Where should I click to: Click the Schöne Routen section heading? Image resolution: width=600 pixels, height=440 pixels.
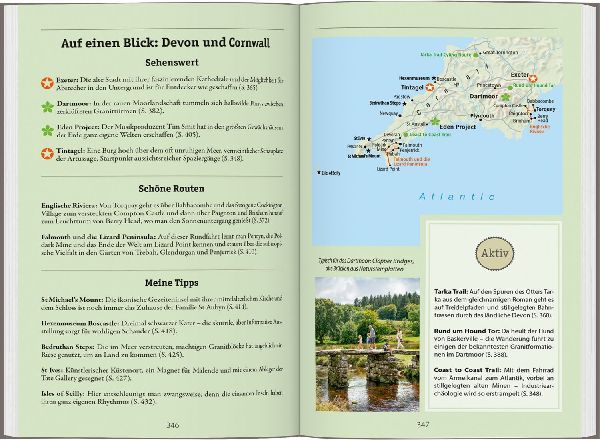tap(171, 189)
